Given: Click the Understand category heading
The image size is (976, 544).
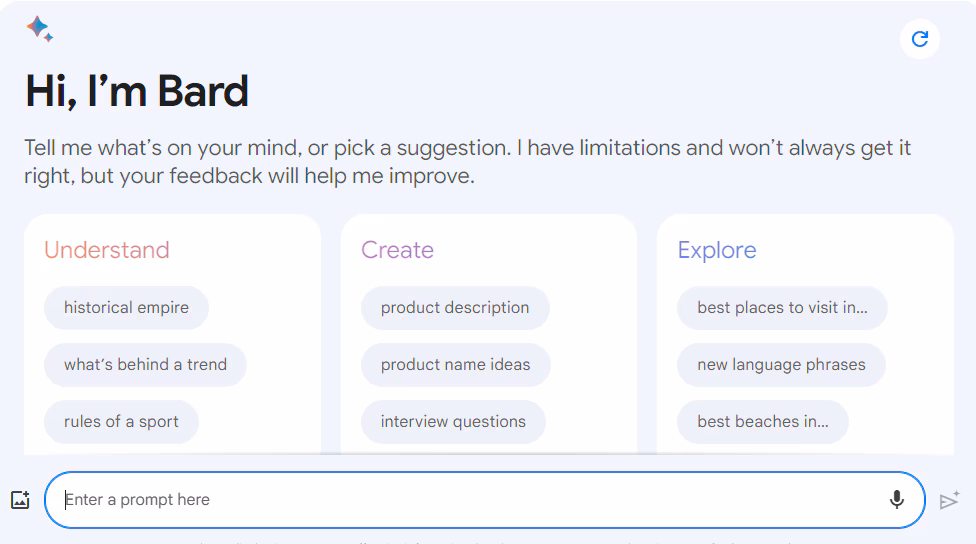Looking at the screenshot, I should click(107, 250).
